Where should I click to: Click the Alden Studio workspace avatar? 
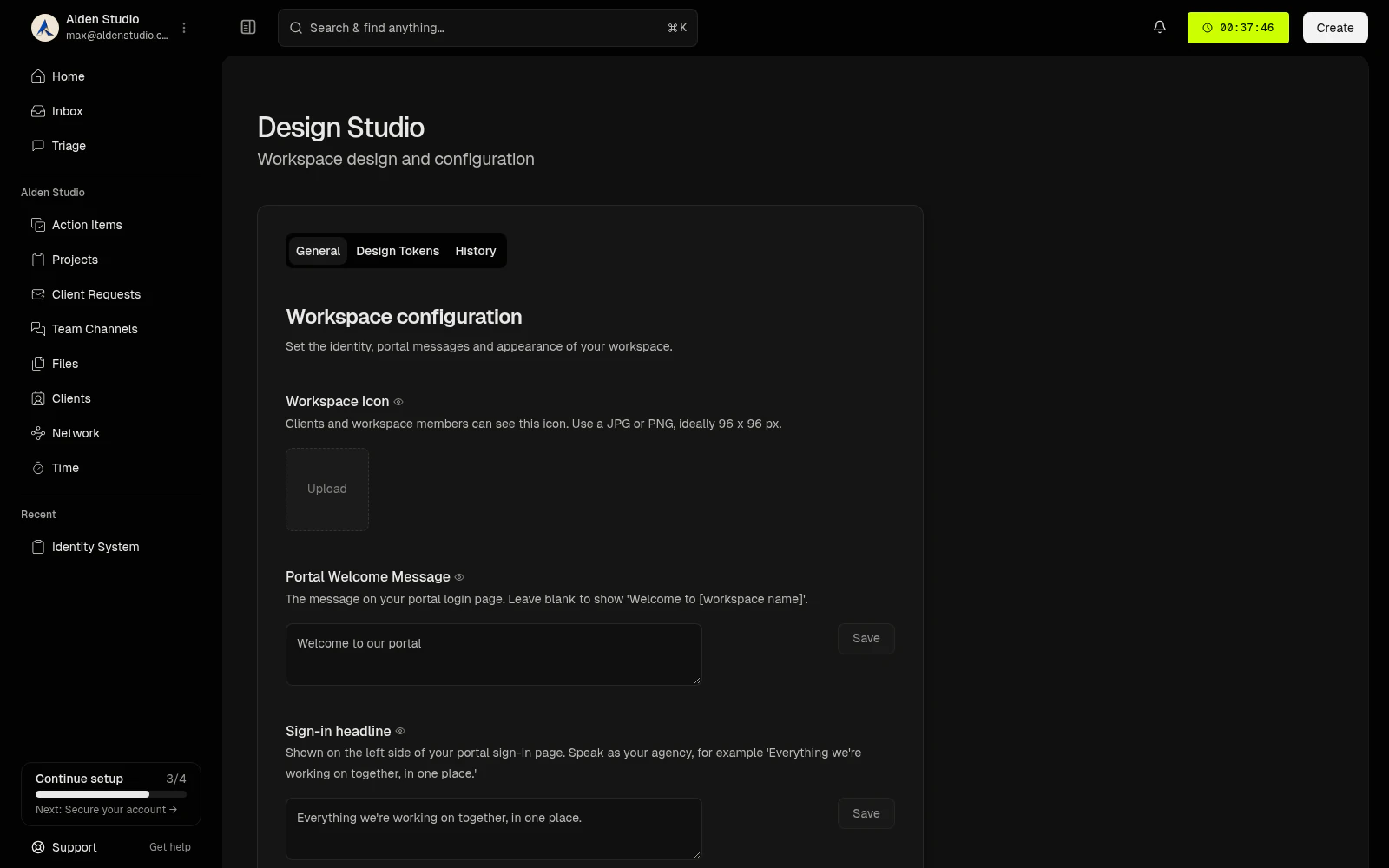point(45,28)
